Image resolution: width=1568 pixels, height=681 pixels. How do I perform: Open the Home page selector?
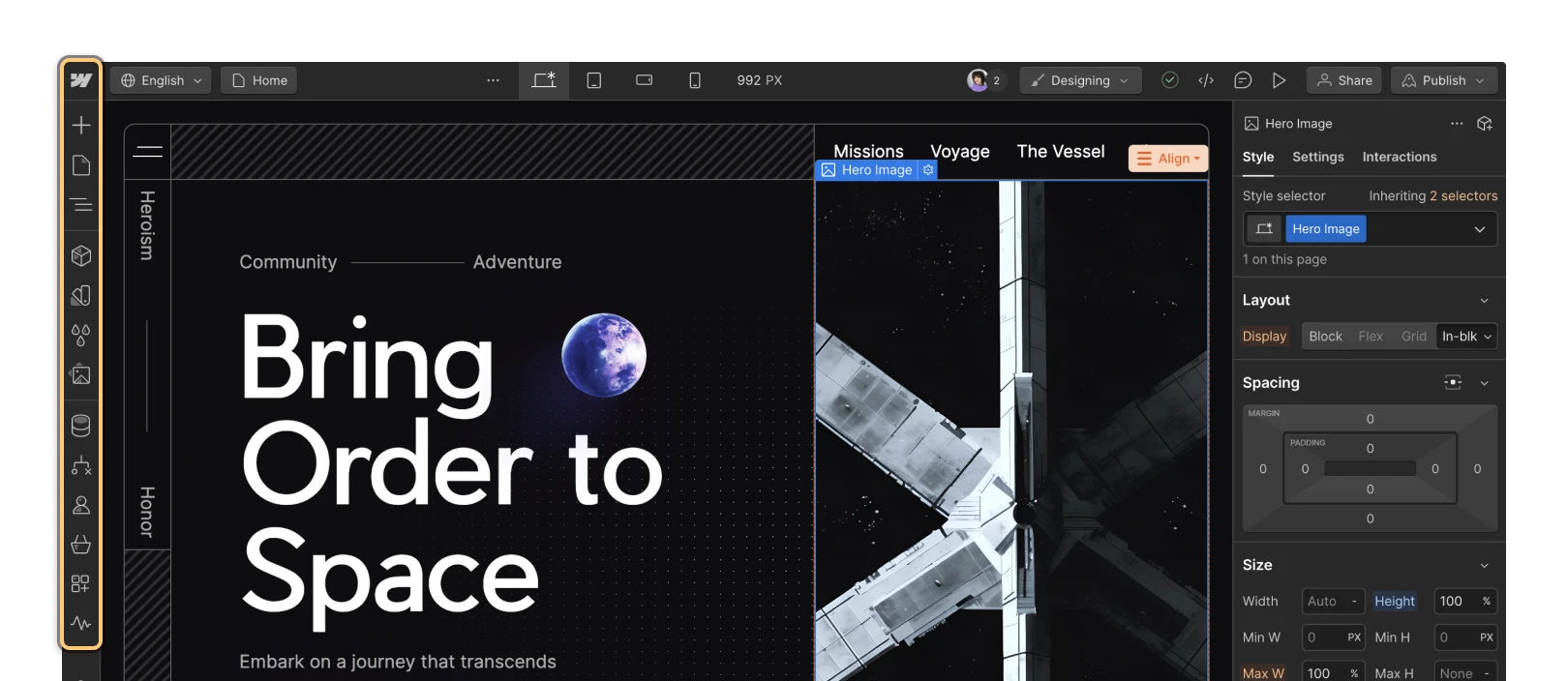259,80
